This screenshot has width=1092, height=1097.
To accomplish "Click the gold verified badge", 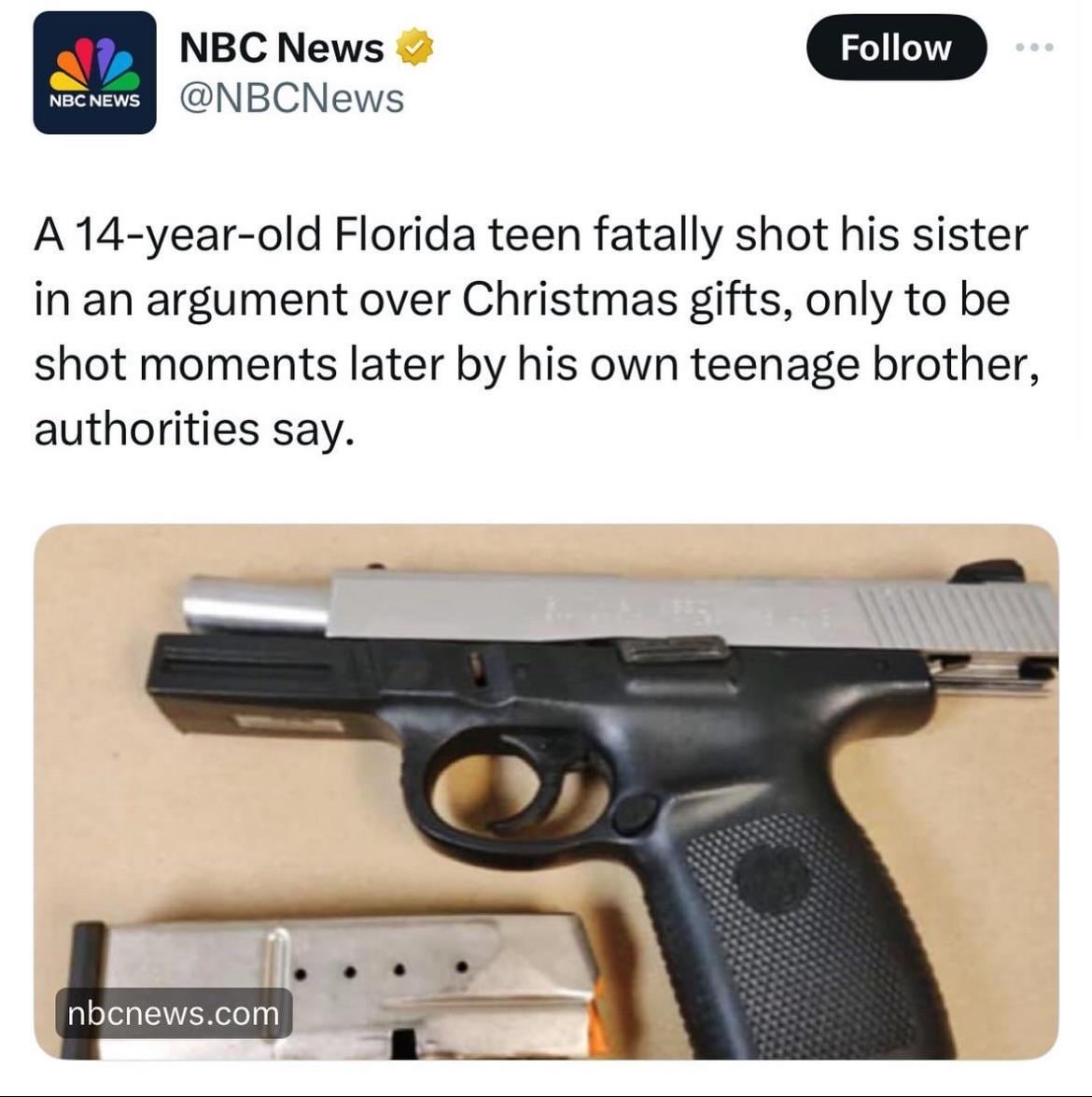I will pos(415,47).
